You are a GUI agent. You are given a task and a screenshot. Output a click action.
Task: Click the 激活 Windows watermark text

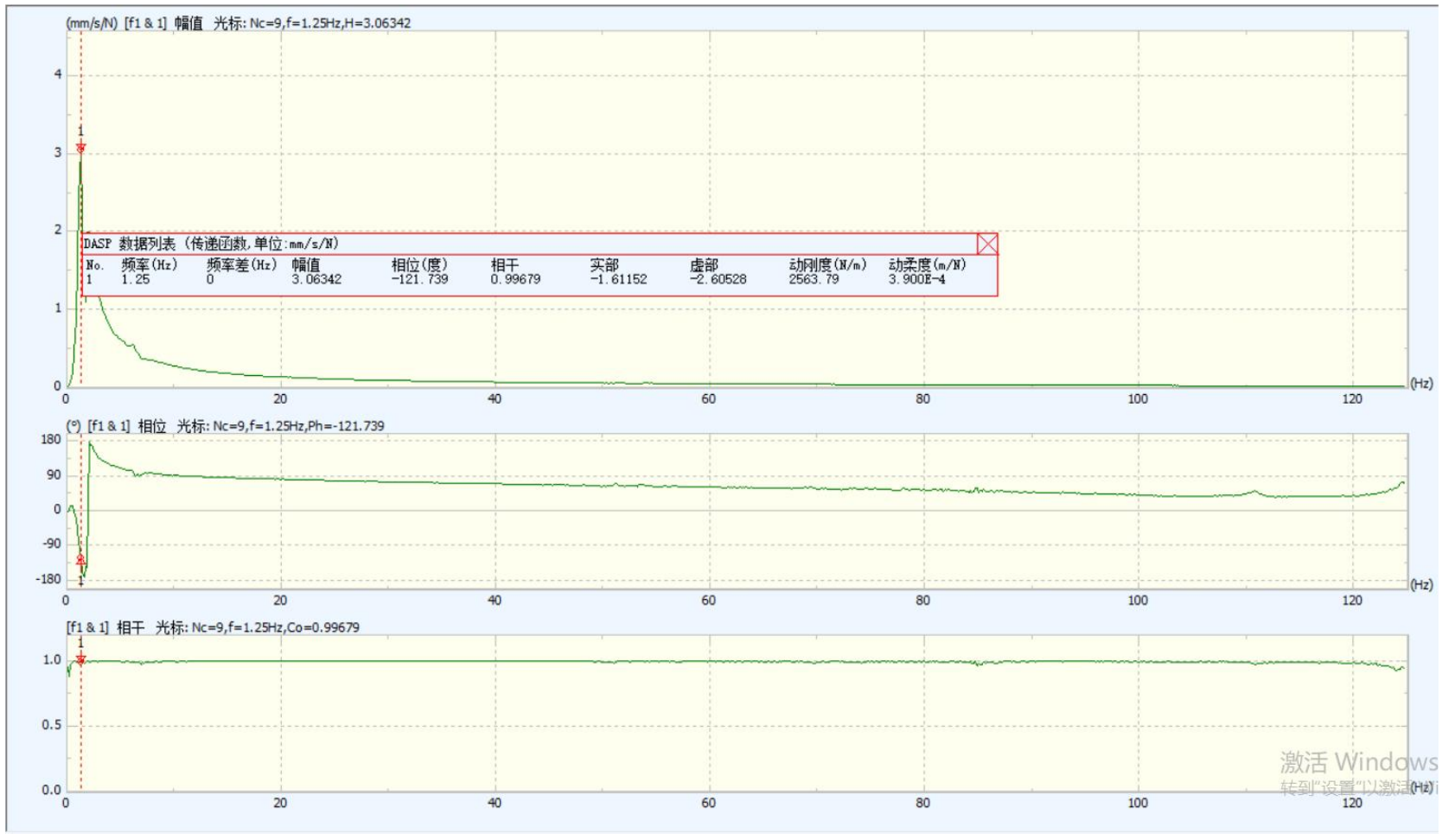click(1357, 762)
